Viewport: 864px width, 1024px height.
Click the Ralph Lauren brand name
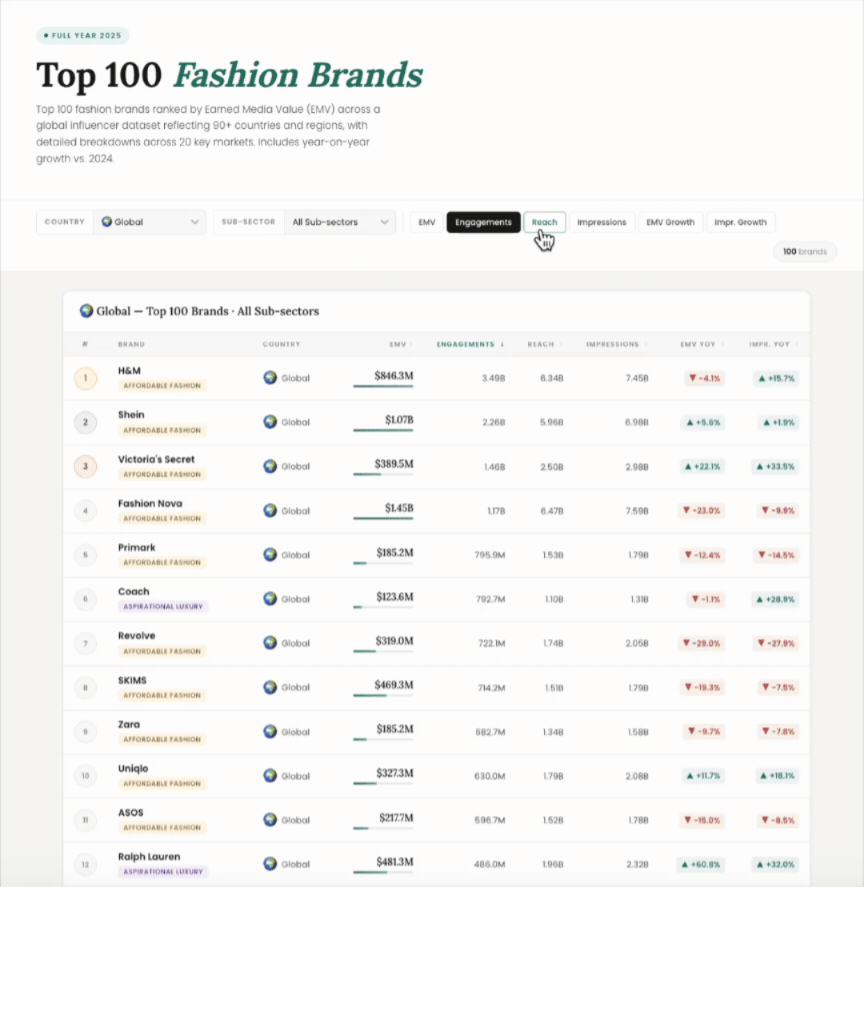[149, 856]
